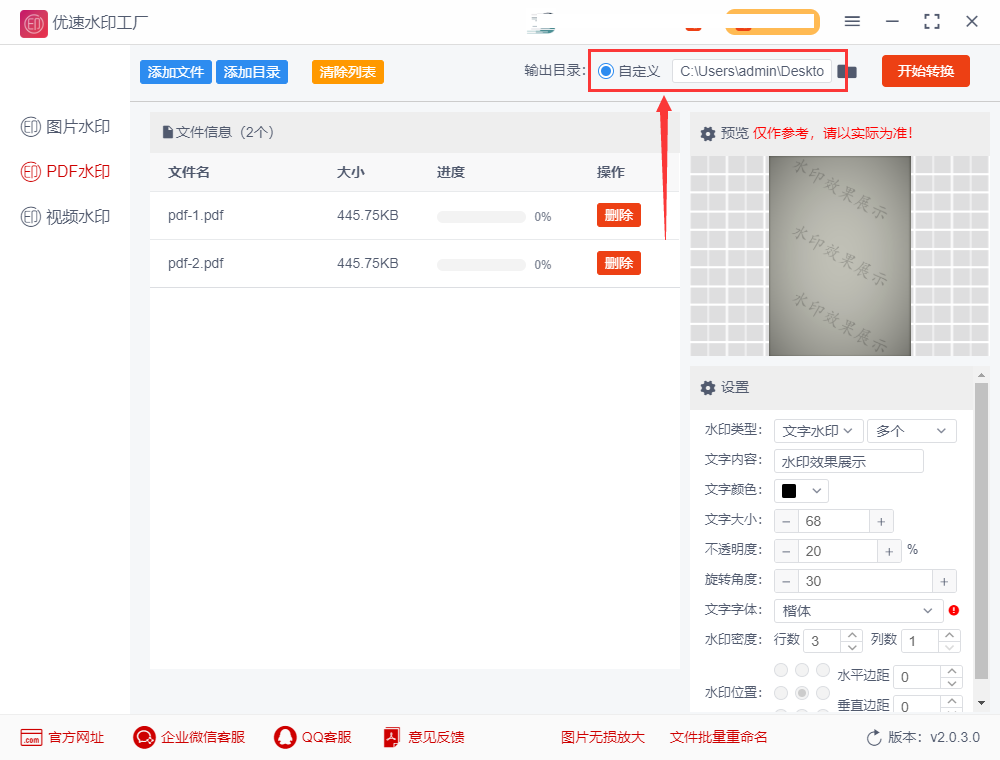The image size is (1000, 760).
Task: Click the QQ客服 penguin icon
Action: click(x=285, y=738)
